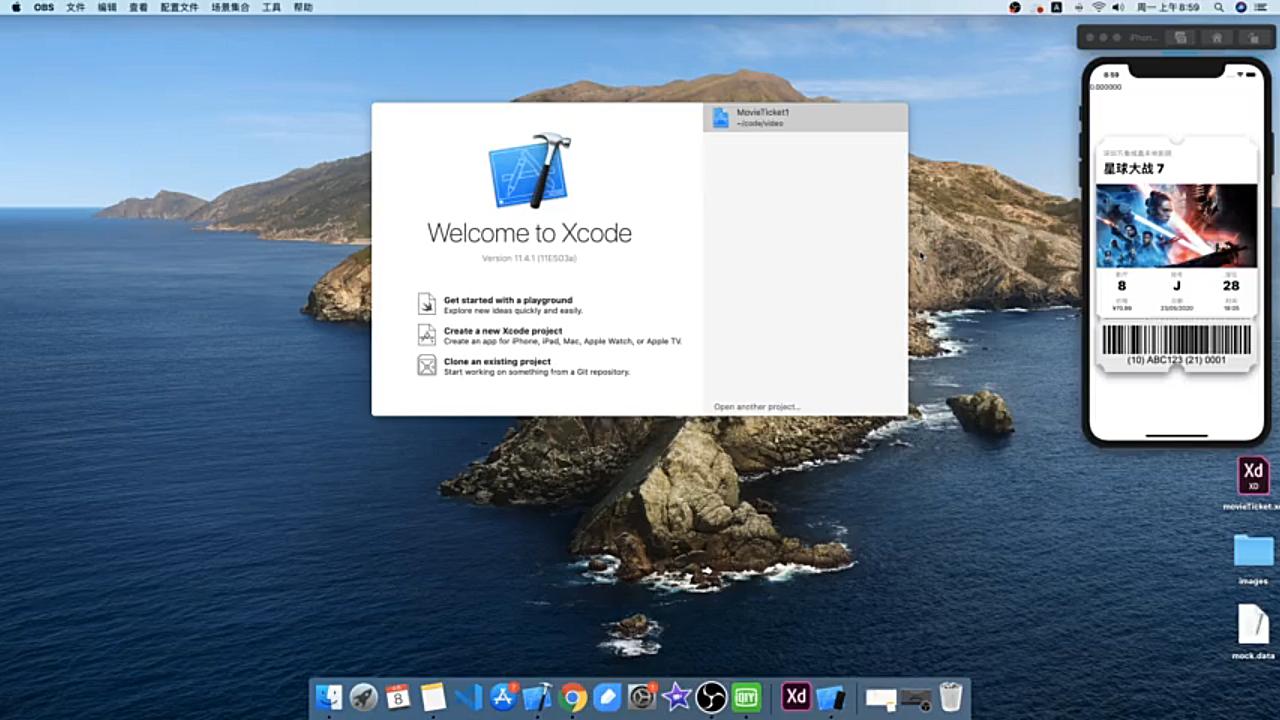The image size is (1280, 720).
Task: Switch to OBS via Dock icon
Action: click(x=711, y=697)
